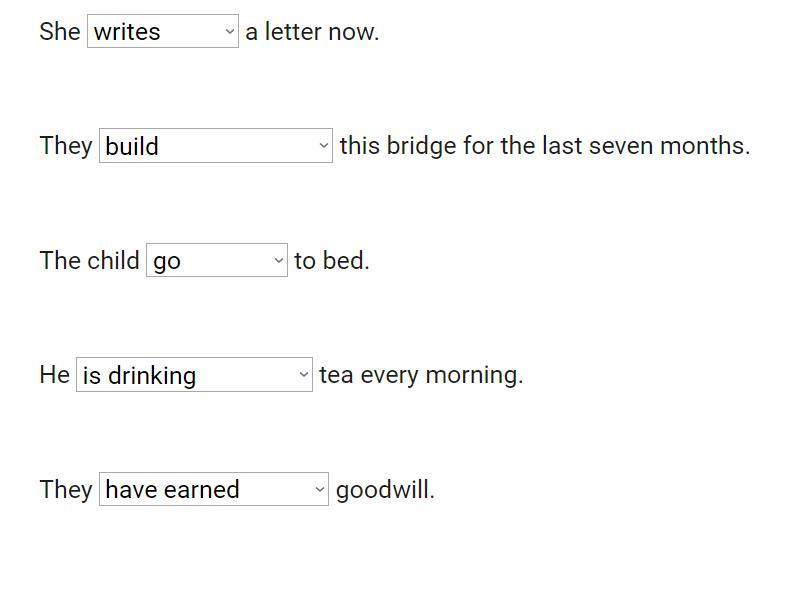The height and width of the screenshot is (591, 795).
Task: Click 'They' before the 'have earned' dropdown
Action: click(66, 490)
